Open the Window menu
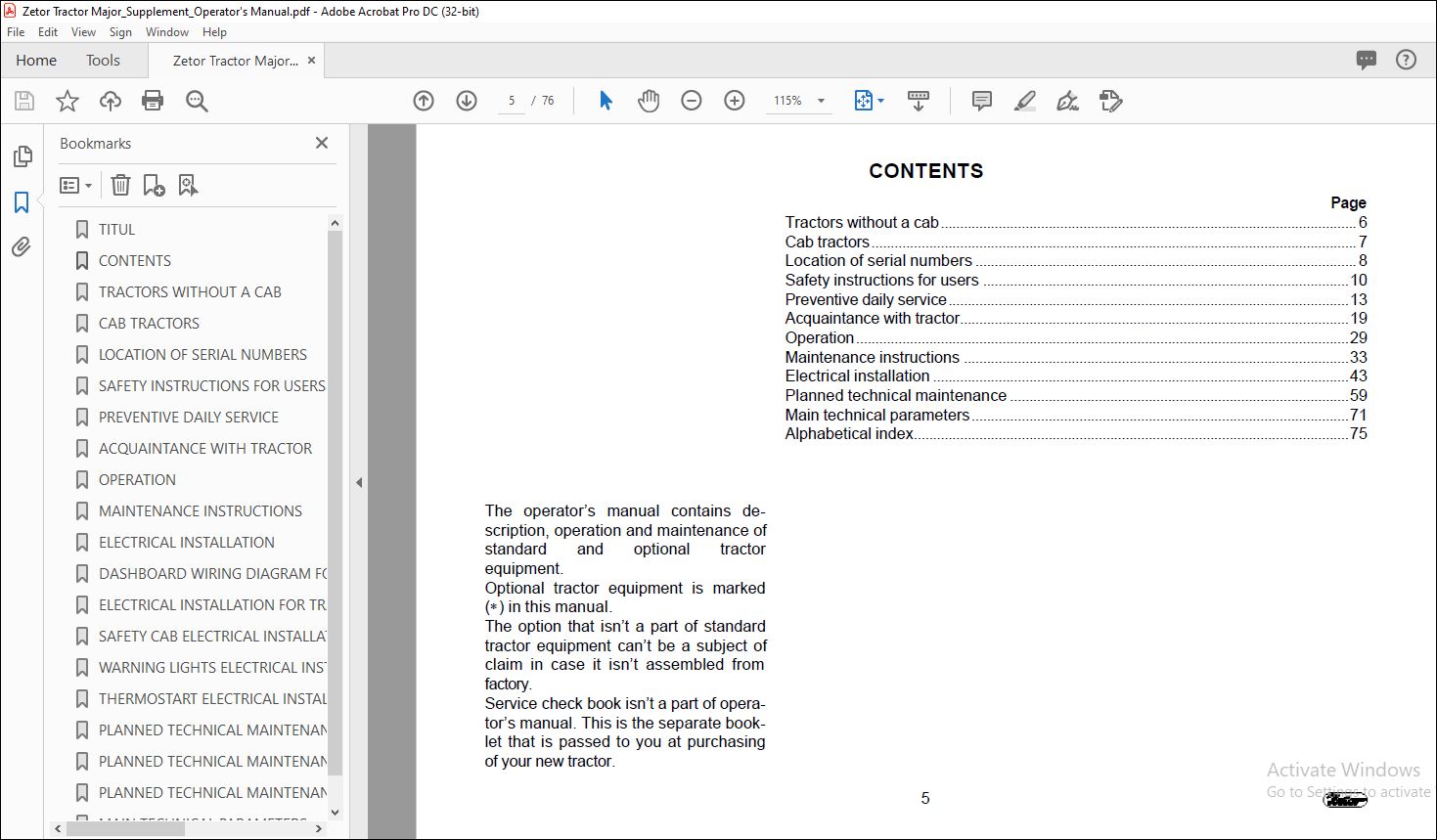The width and height of the screenshot is (1437, 840). [167, 32]
